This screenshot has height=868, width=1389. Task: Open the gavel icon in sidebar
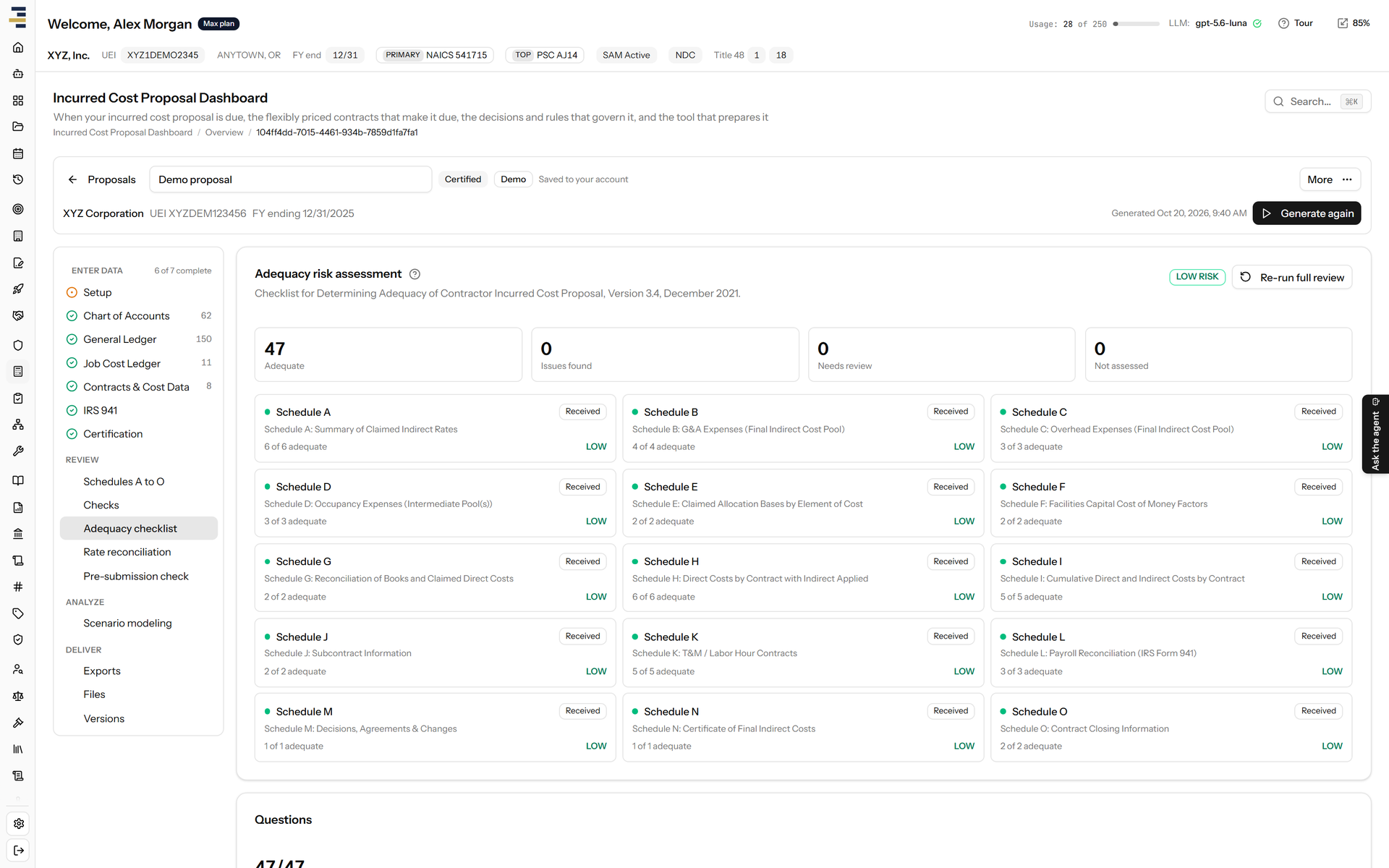coord(18,723)
